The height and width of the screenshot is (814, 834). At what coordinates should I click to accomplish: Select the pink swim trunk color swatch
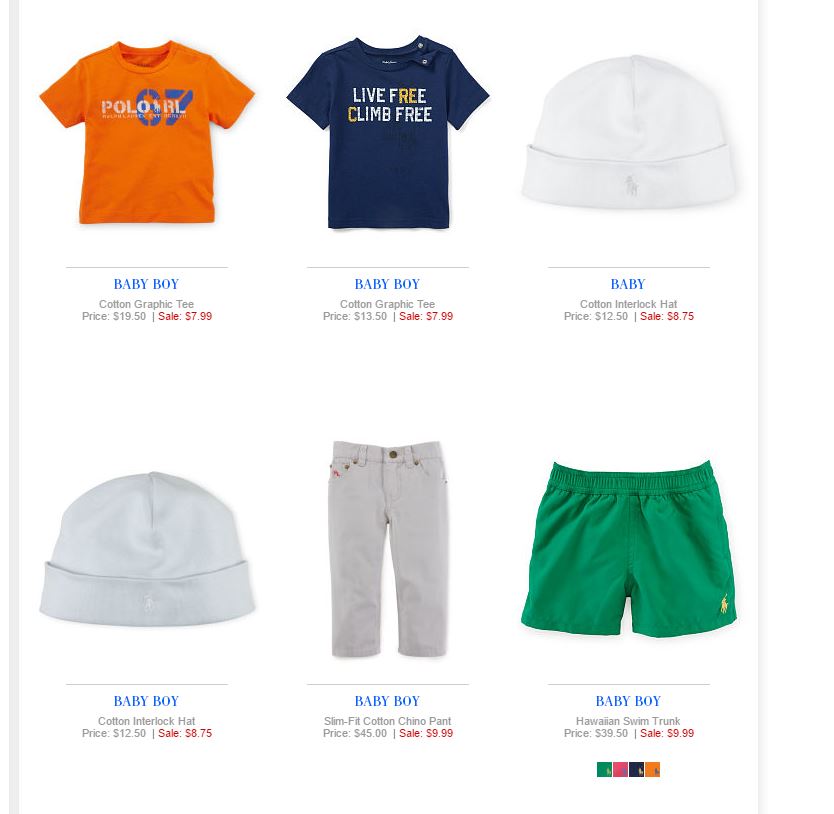621,769
